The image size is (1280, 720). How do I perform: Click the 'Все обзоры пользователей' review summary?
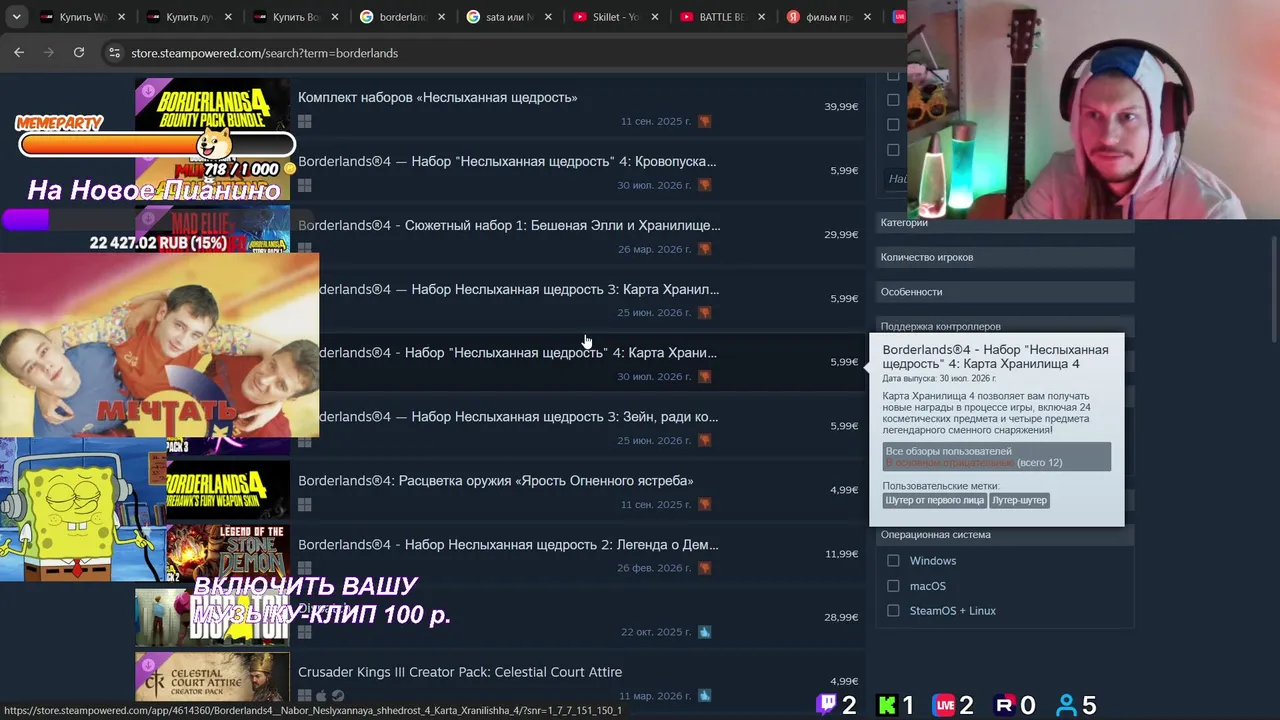point(997,457)
